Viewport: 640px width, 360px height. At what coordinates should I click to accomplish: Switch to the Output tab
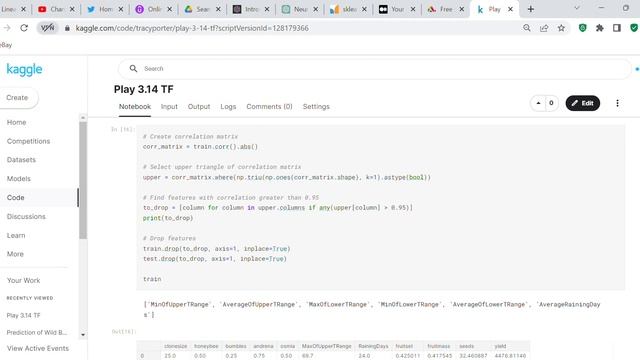pos(199,107)
